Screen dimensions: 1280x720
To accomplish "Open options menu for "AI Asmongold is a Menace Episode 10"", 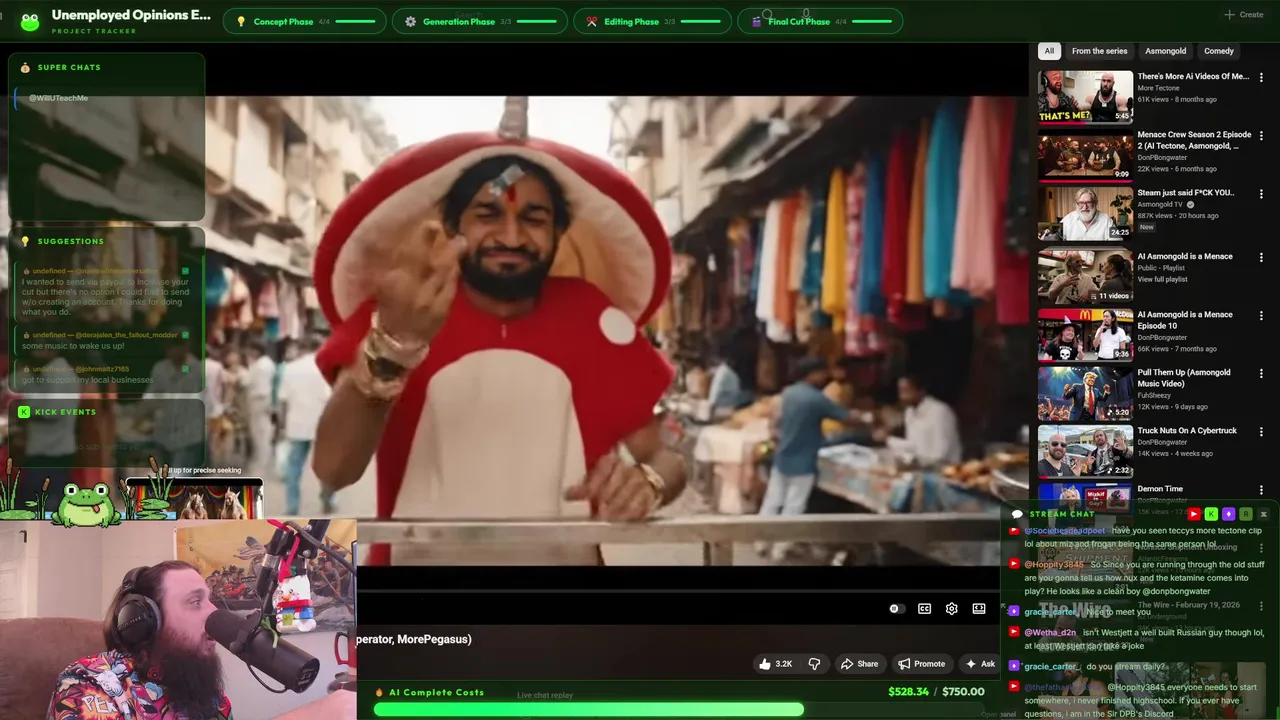I will [1261, 315].
